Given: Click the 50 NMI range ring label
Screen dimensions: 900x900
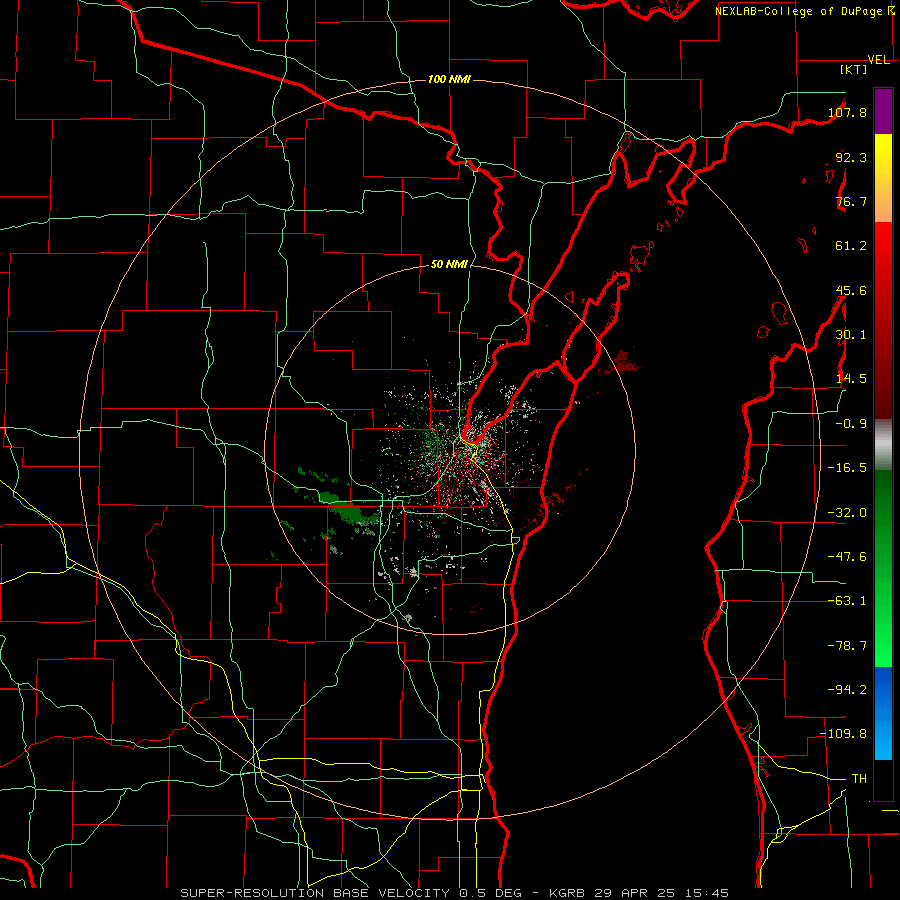Looking at the screenshot, I should point(449,264).
